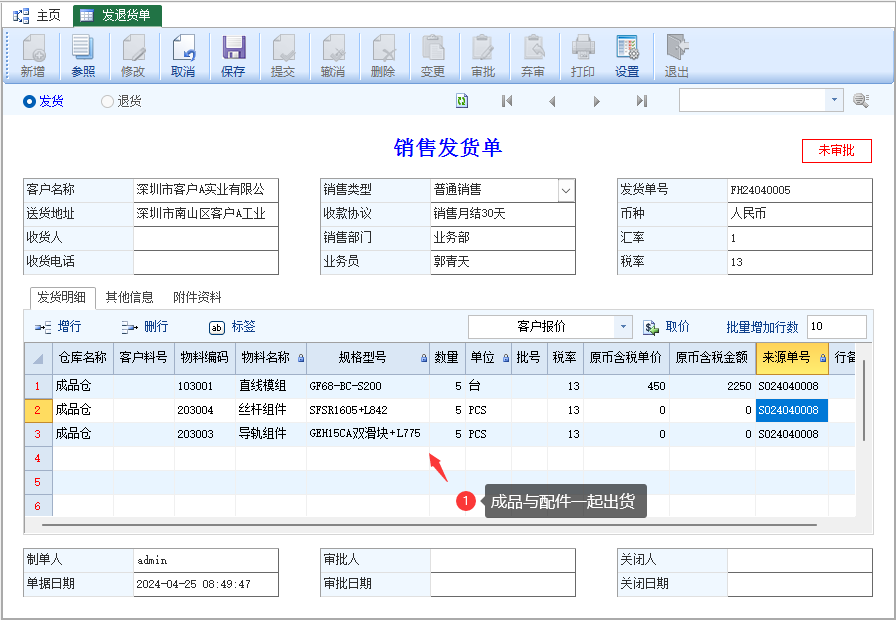
Task: Select row 1 via its row number
Action: (38, 386)
